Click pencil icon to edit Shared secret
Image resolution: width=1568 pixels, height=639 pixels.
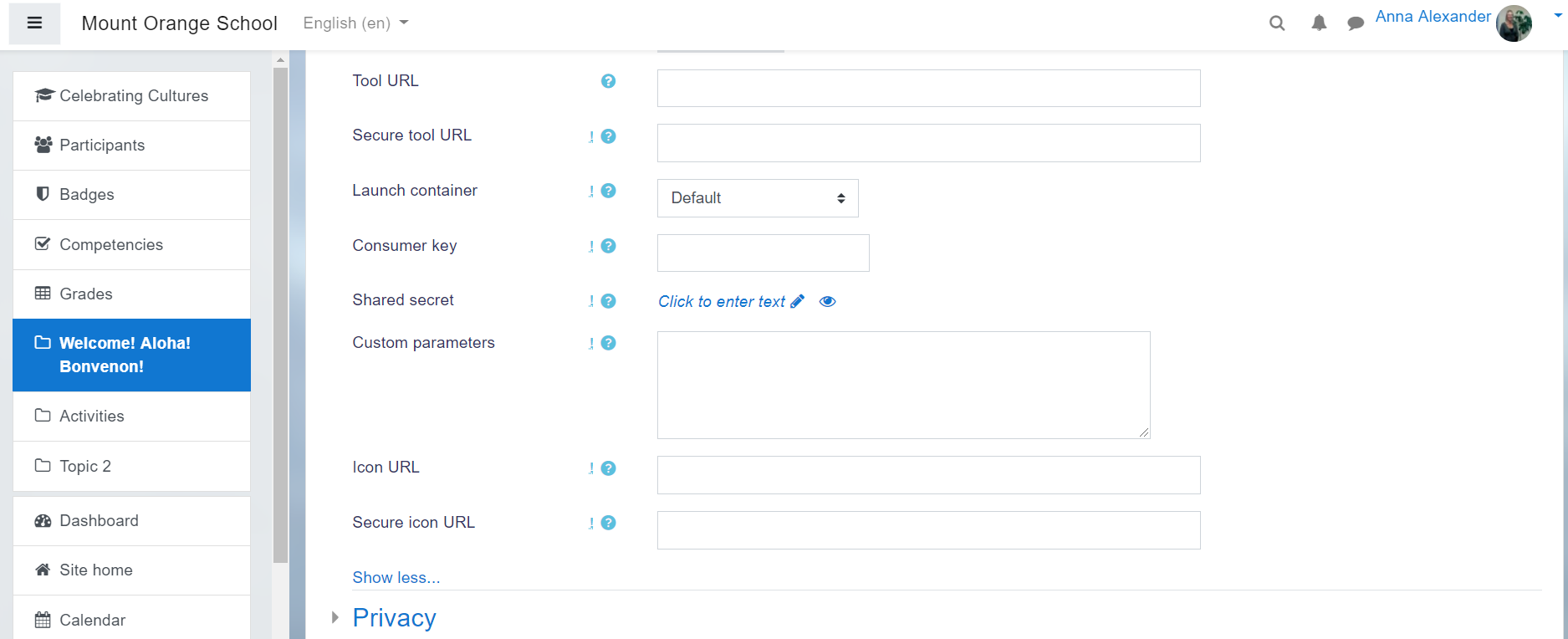pyautogui.click(x=798, y=301)
